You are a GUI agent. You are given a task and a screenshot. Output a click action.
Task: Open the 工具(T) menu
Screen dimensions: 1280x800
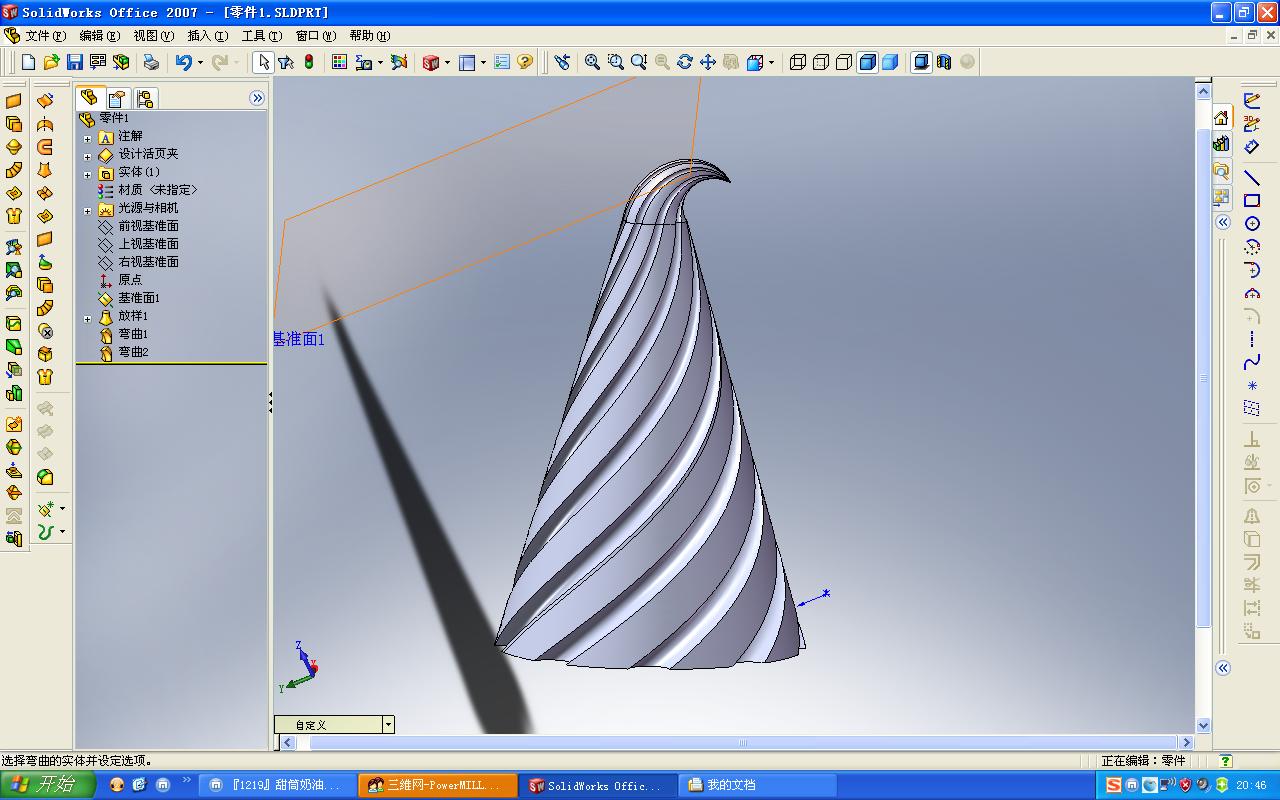coord(262,36)
